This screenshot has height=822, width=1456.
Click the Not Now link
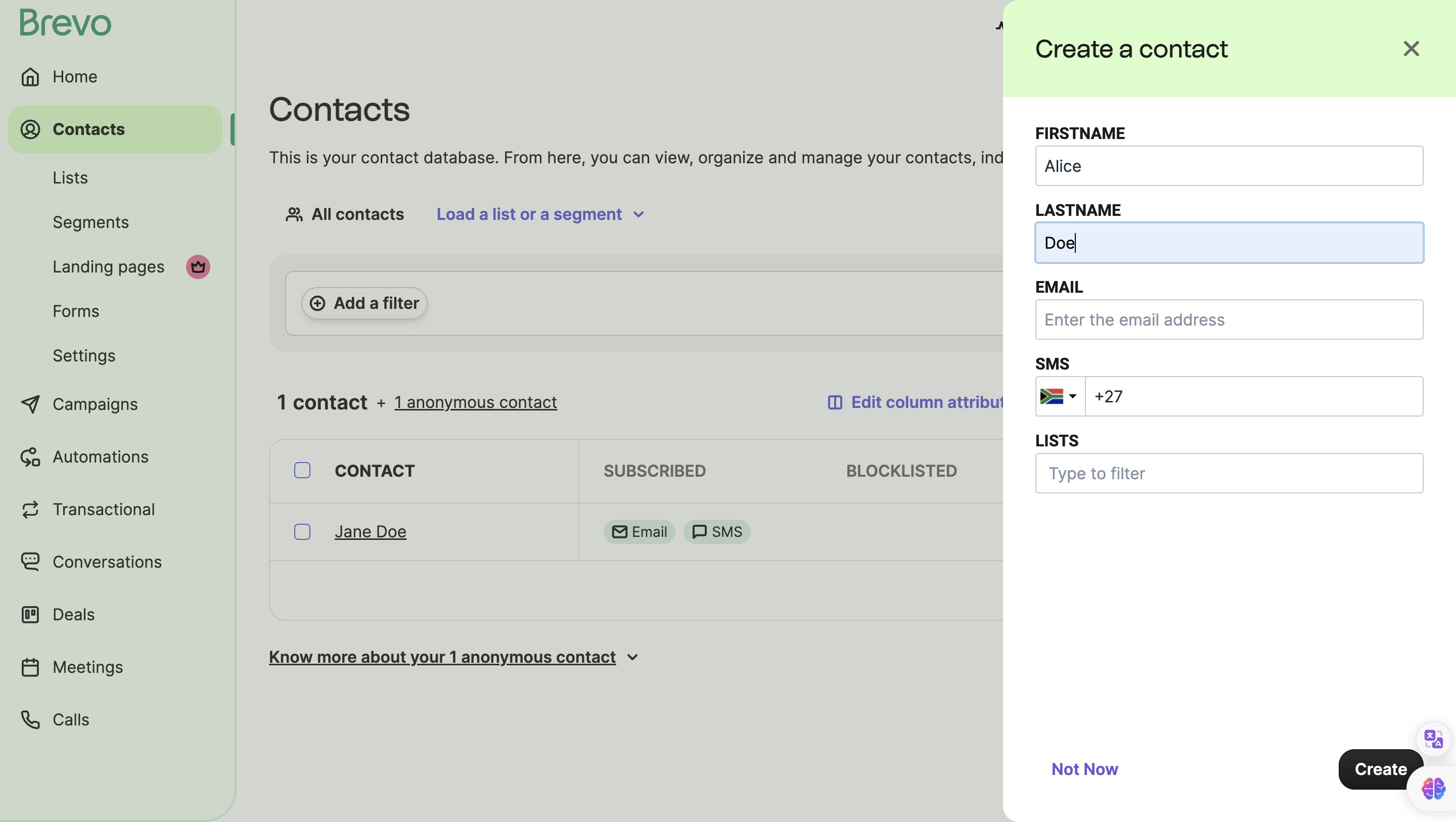pyautogui.click(x=1084, y=769)
